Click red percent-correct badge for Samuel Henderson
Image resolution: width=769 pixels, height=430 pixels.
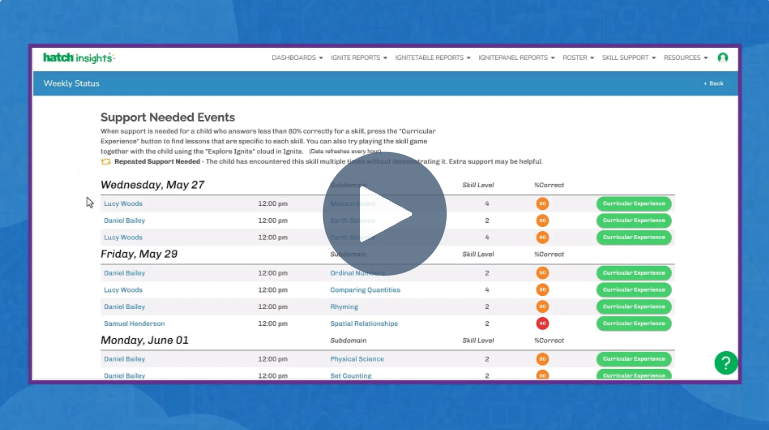point(542,324)
